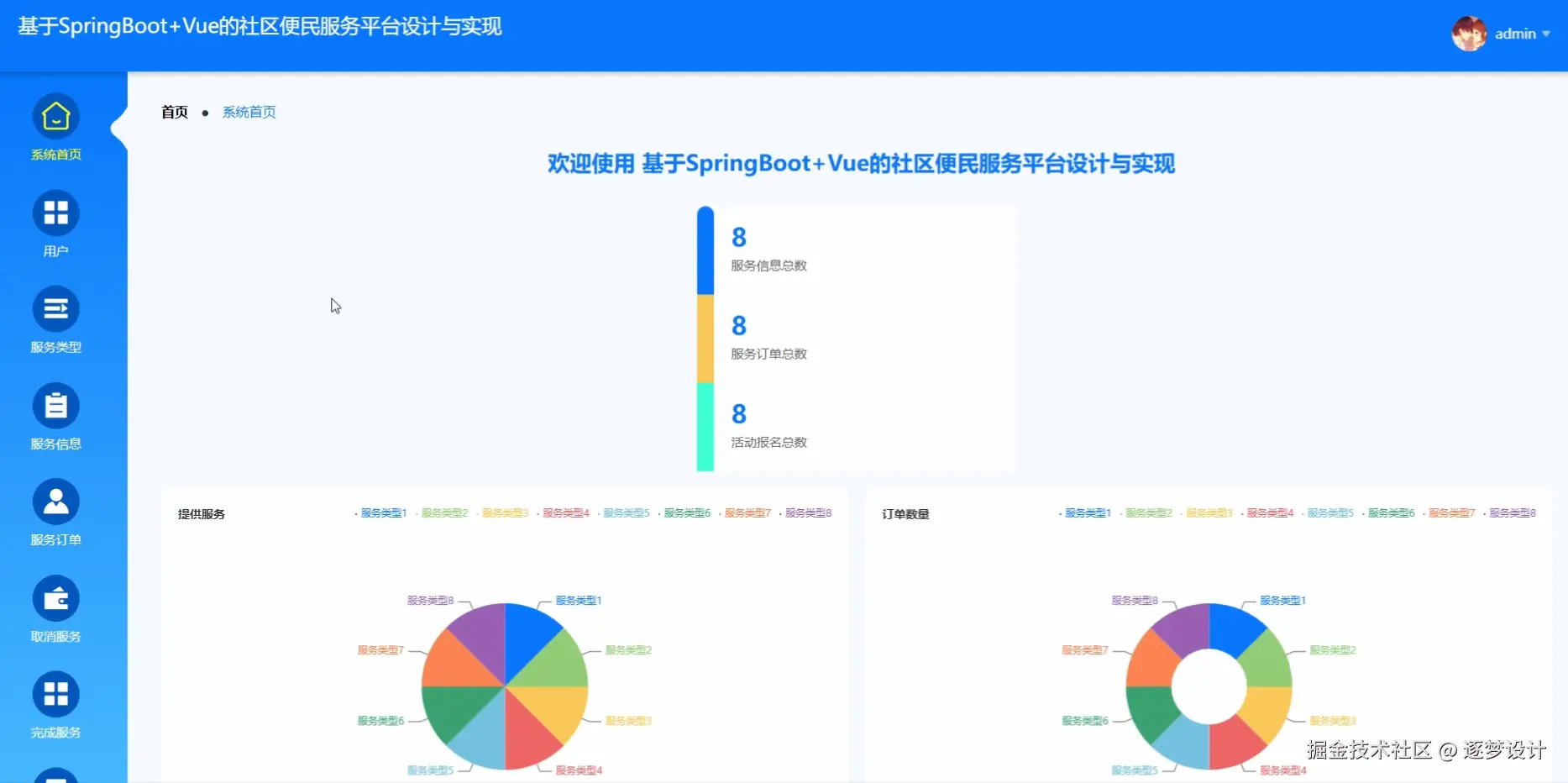Click the 提供服务 chart title

(202, 514)
